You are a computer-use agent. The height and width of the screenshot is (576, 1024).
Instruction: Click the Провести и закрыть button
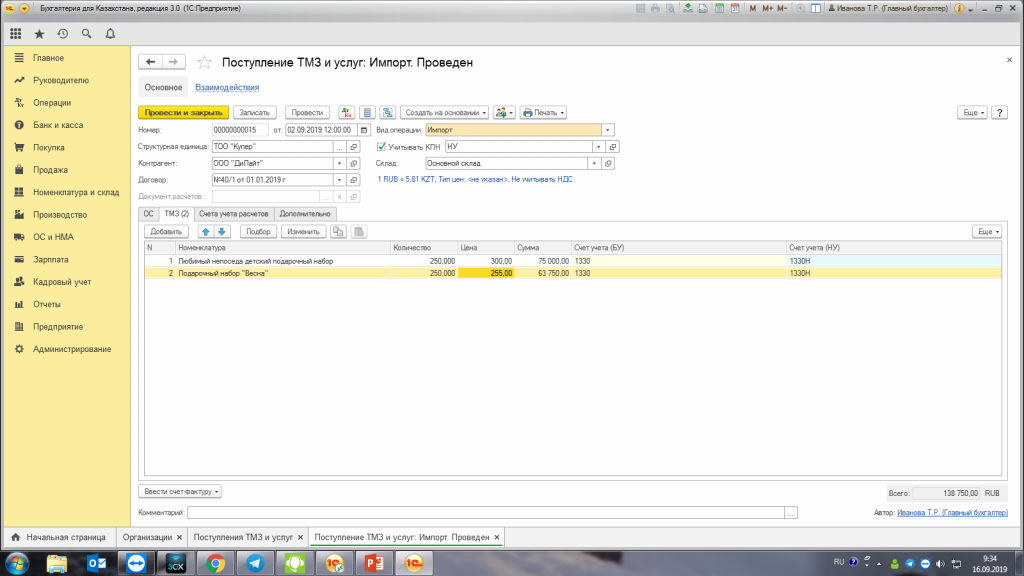point(184,113)
